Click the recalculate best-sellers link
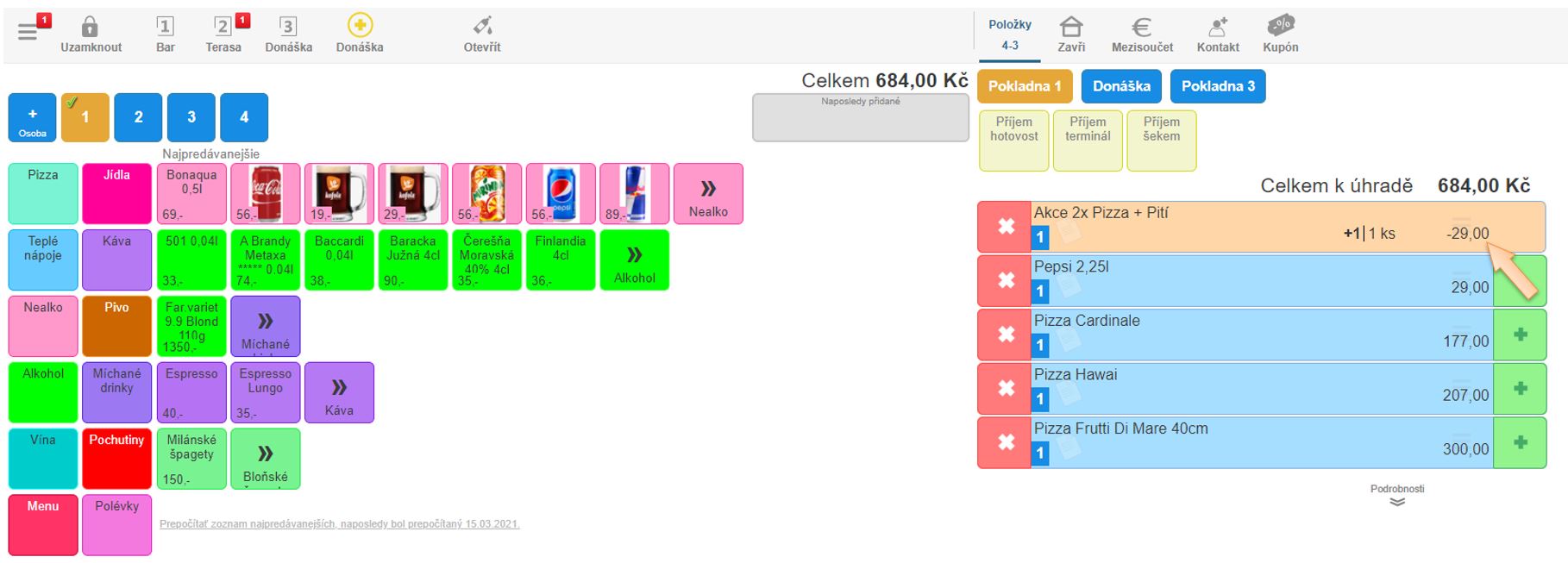This screenshot has height=563, width=1568. 339,524
